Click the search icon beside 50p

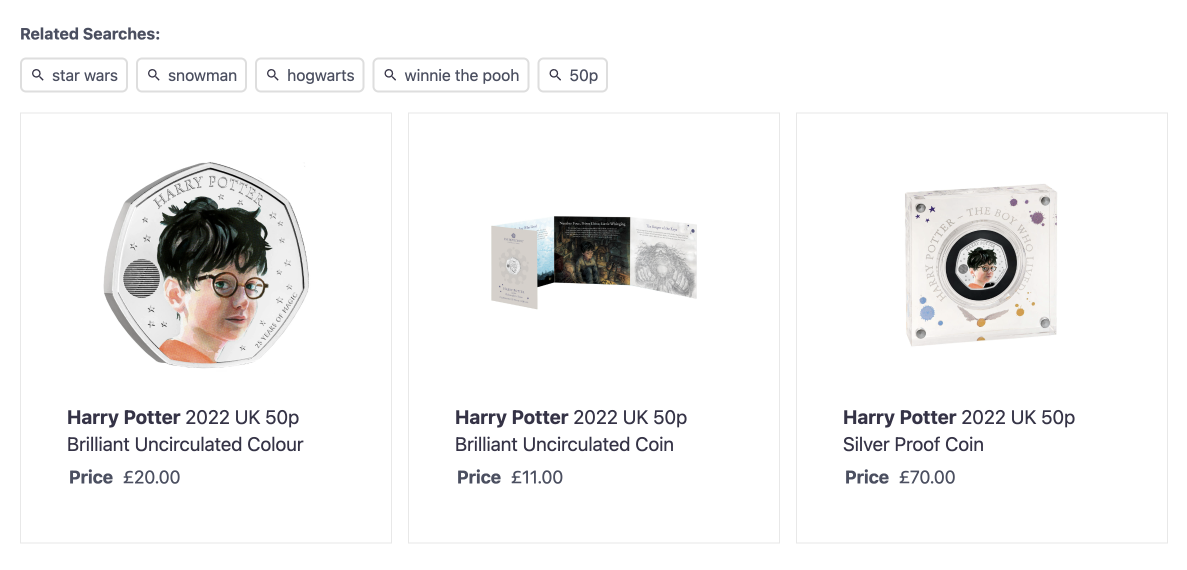tap(556, 75)
